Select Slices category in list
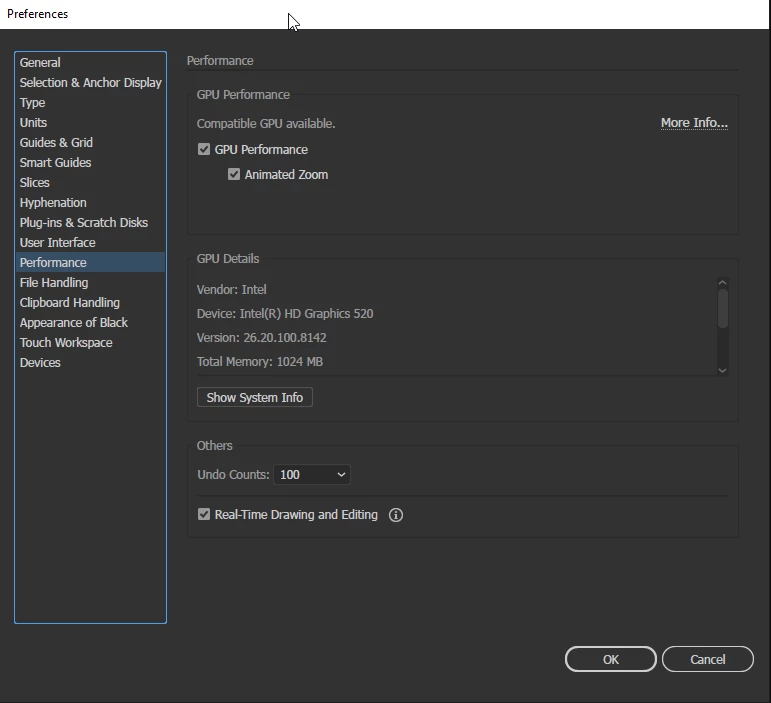The width and height of the screenshot is (771, 703). [x=90, y=182]
